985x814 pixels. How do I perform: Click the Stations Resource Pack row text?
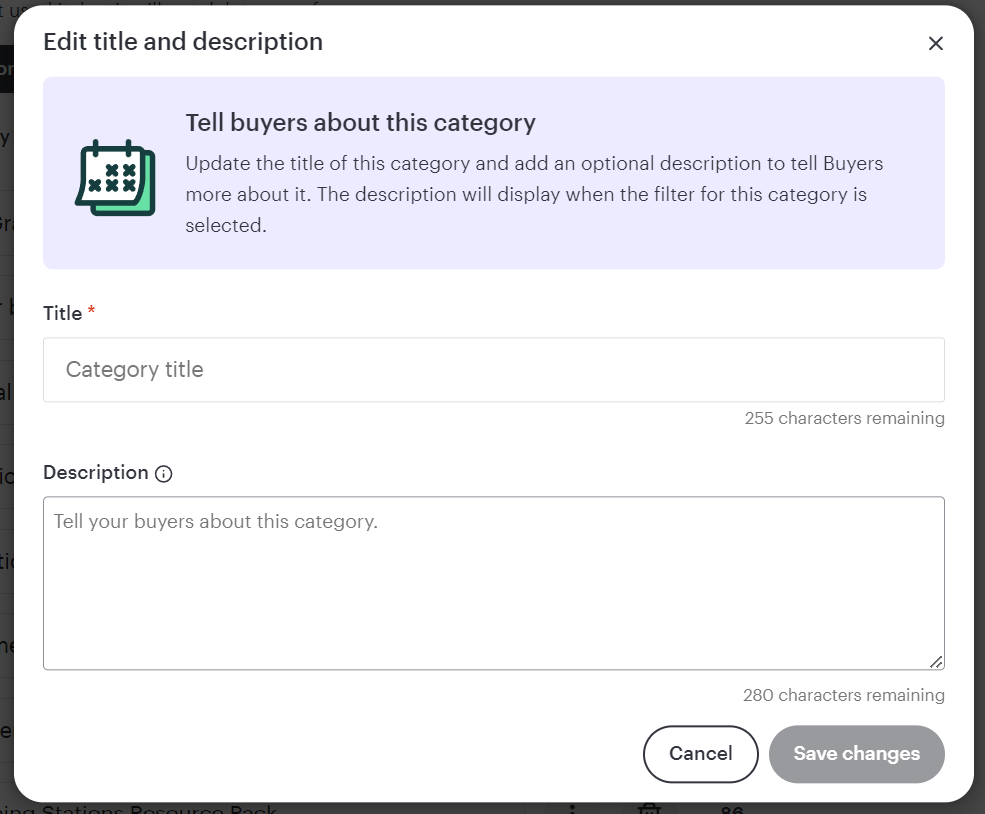click(150, 808)
